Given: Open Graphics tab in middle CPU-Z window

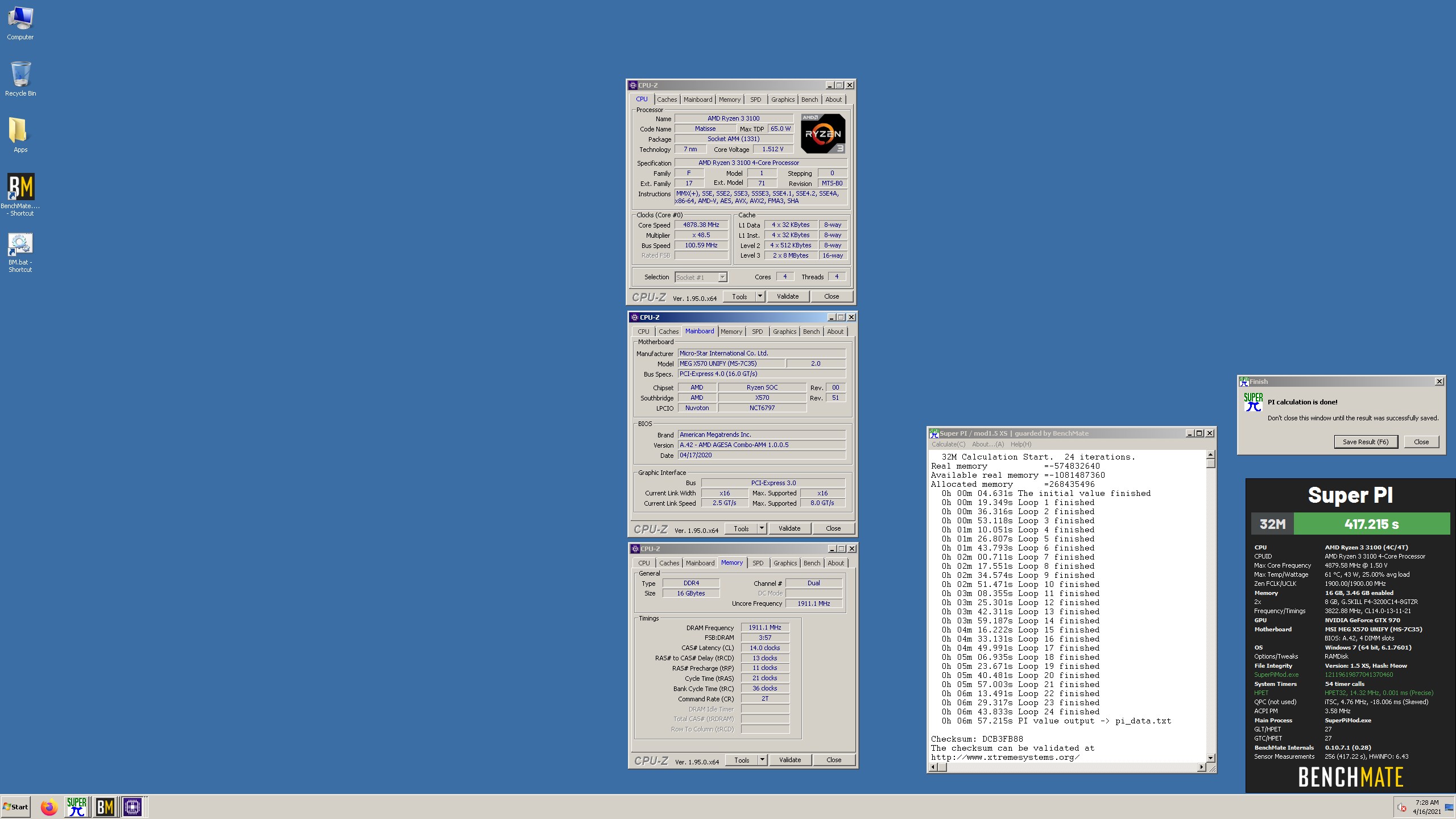Looking at the screenshot, I should [x=784, y=332].
